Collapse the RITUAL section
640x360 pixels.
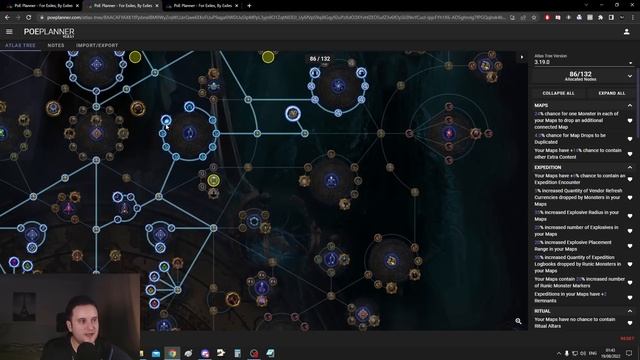[630, 311]
